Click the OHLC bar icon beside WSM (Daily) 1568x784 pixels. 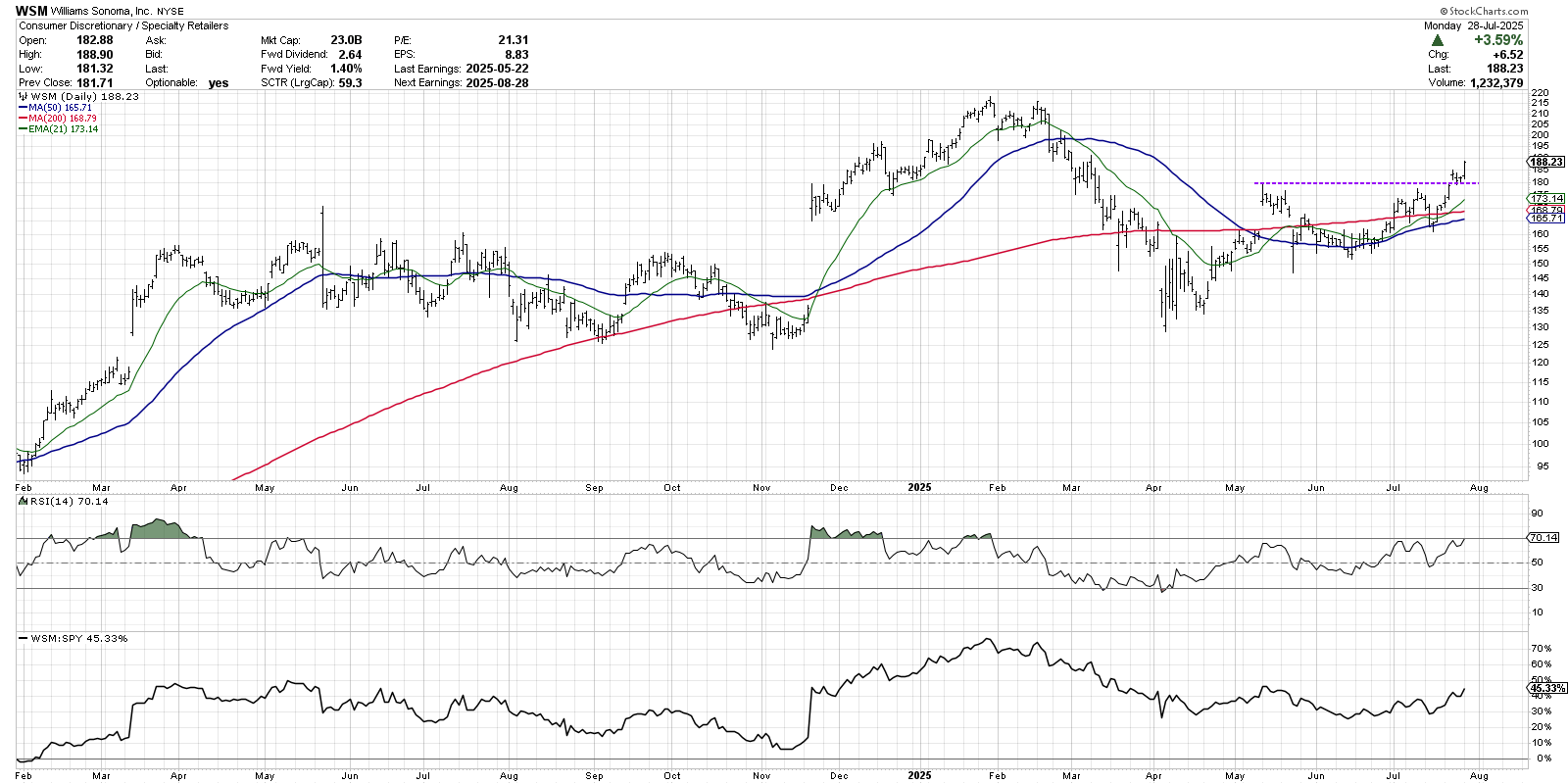24,97
